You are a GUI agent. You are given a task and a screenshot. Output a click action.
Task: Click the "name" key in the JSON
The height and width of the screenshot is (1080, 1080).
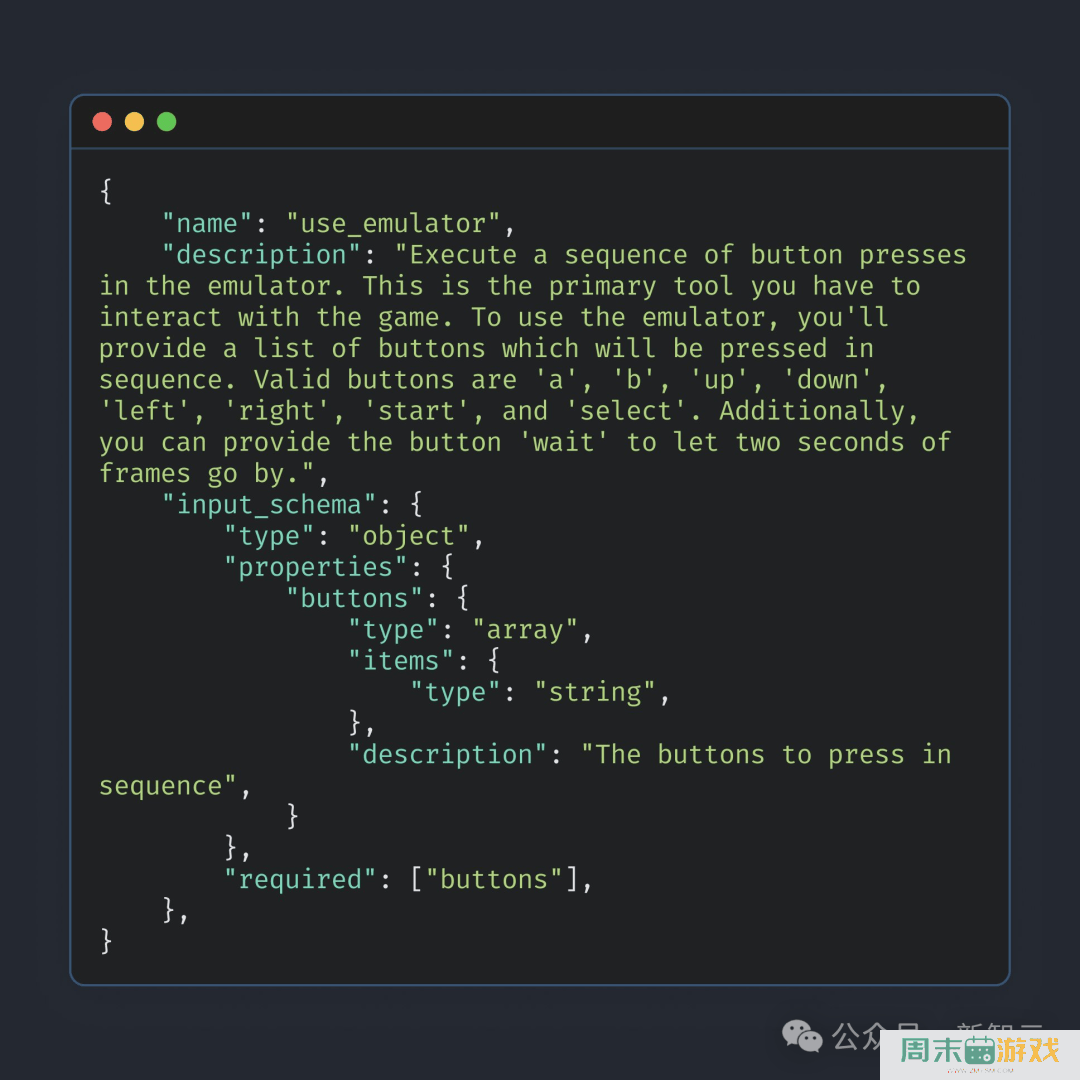(207, 223)
